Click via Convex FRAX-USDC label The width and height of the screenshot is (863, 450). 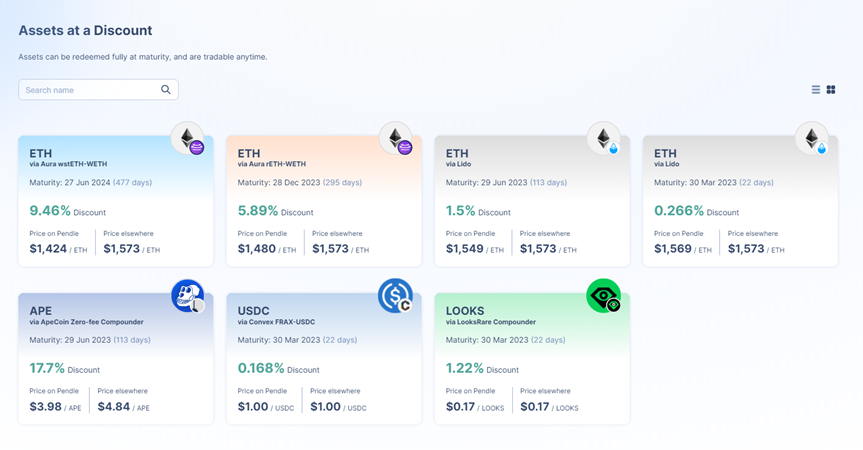pyautogui.click(x=276, y=322)
